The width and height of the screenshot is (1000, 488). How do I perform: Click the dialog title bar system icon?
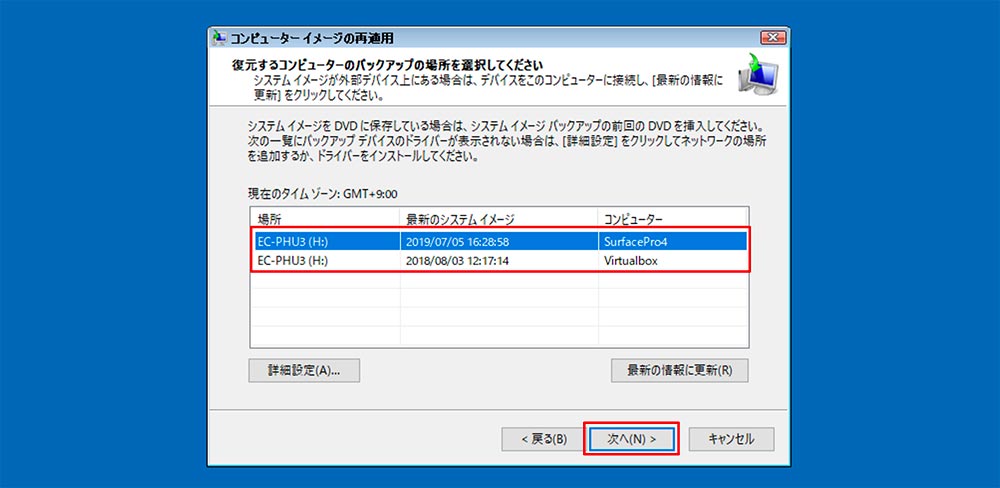(219, 38)
